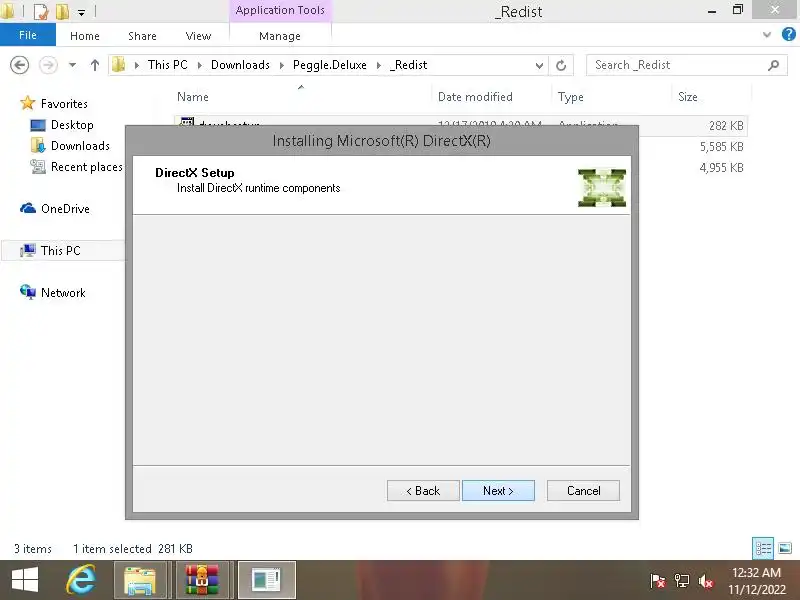Open WinRAR taskbar button

[x=202, y=580]
